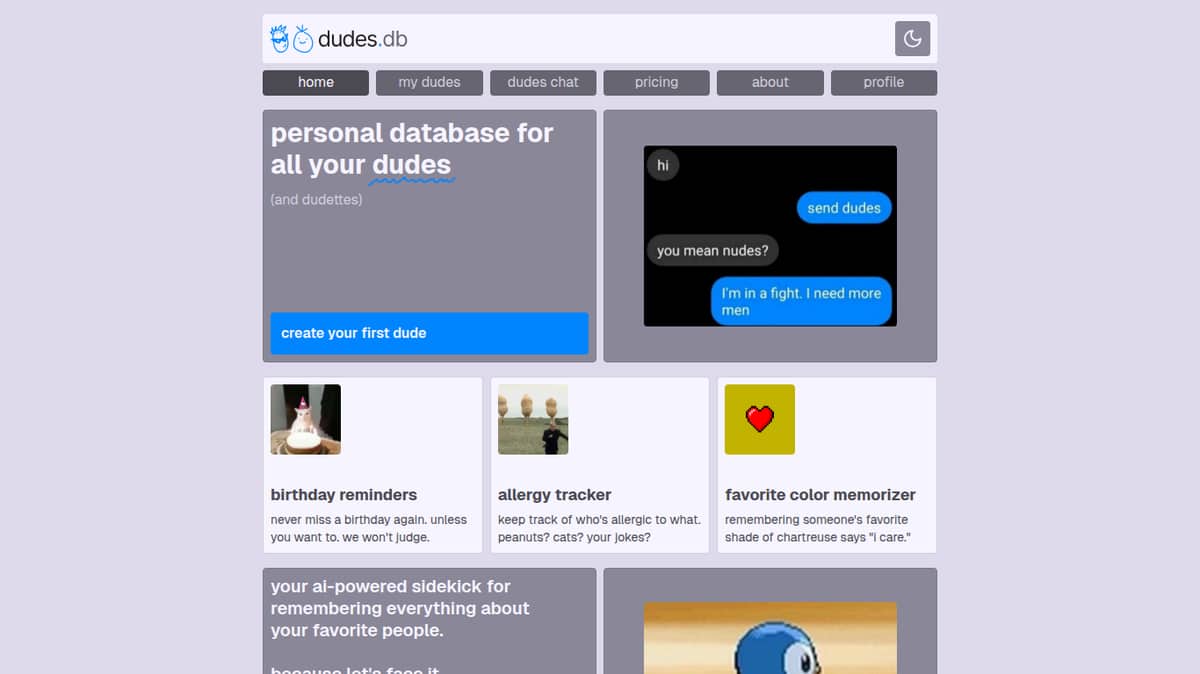The width and height of the screenshot is (1200, 674).
Task: Open dudes chat tab
Action: point(543,83)
